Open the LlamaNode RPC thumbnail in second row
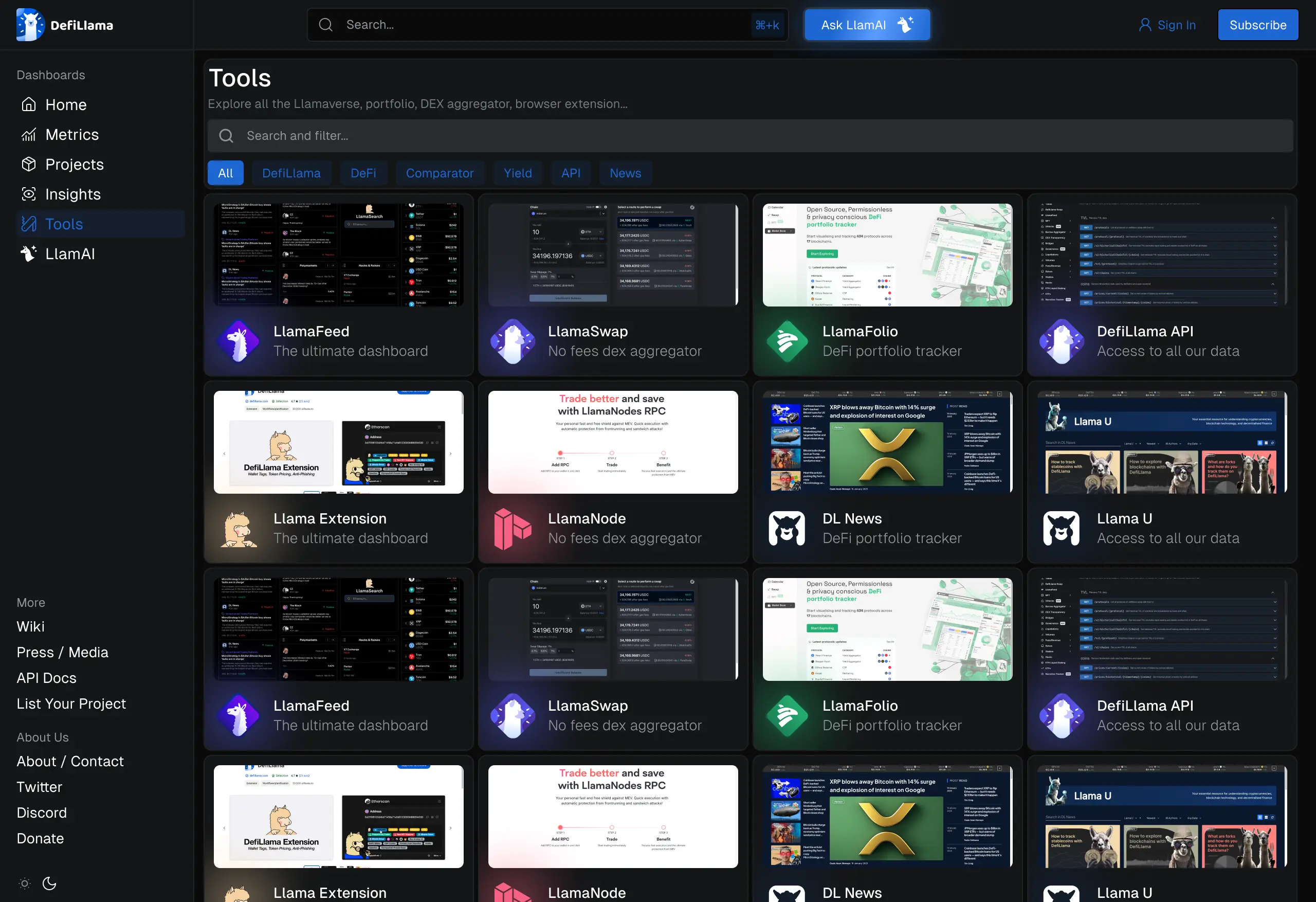1316x902 pixels. coord(613,442)
